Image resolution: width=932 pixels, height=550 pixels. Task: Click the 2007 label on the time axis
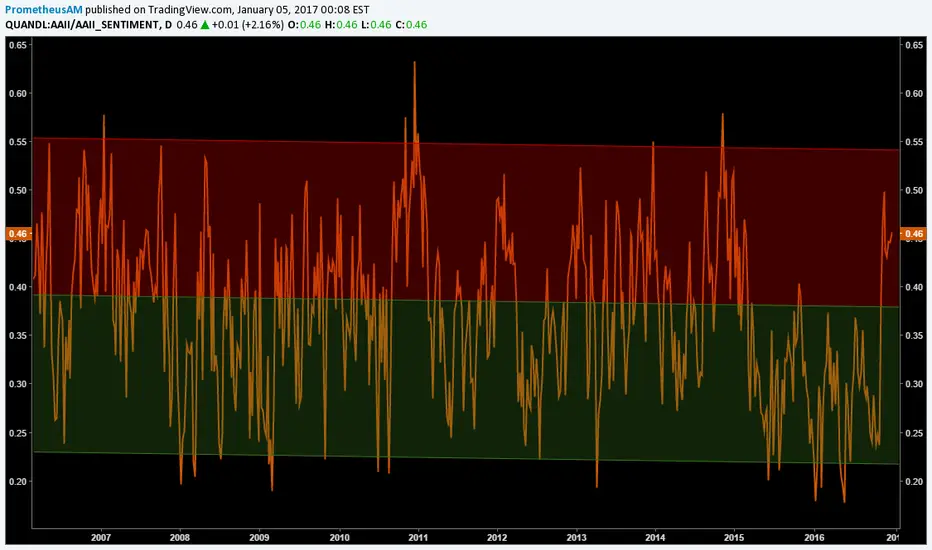click(x=101, y=538)
